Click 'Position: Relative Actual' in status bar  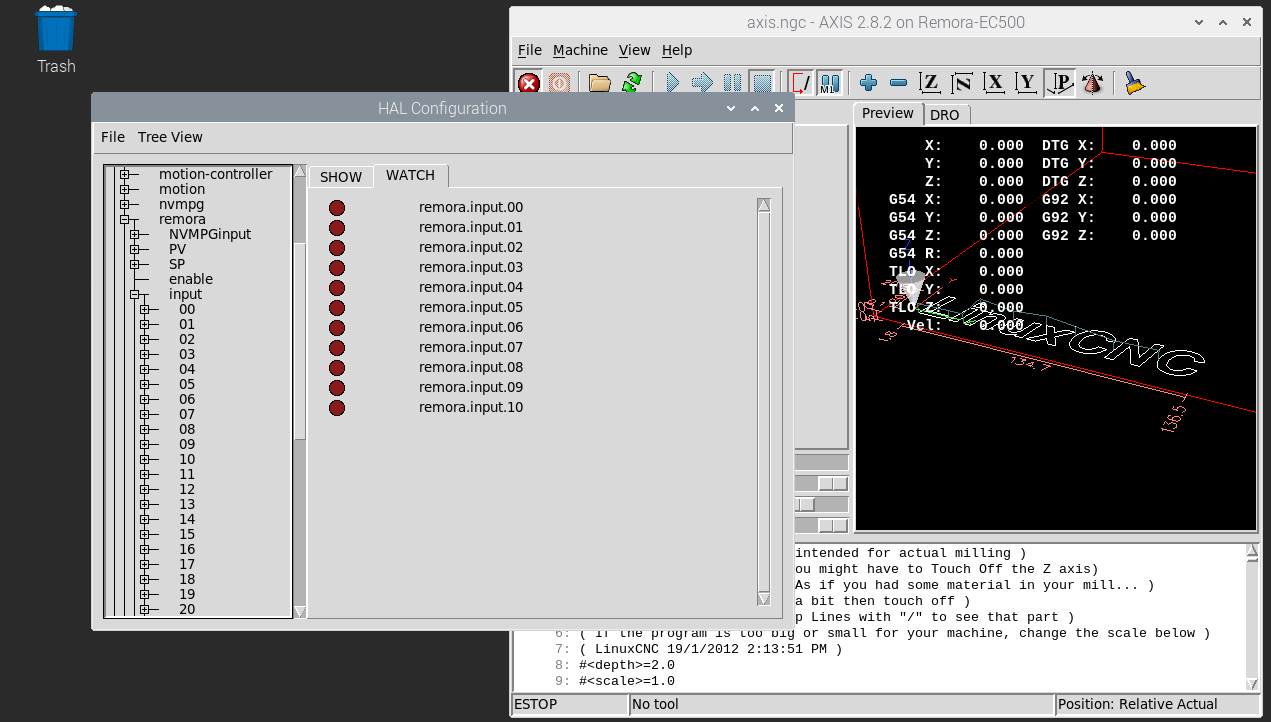click(1158, 705)
